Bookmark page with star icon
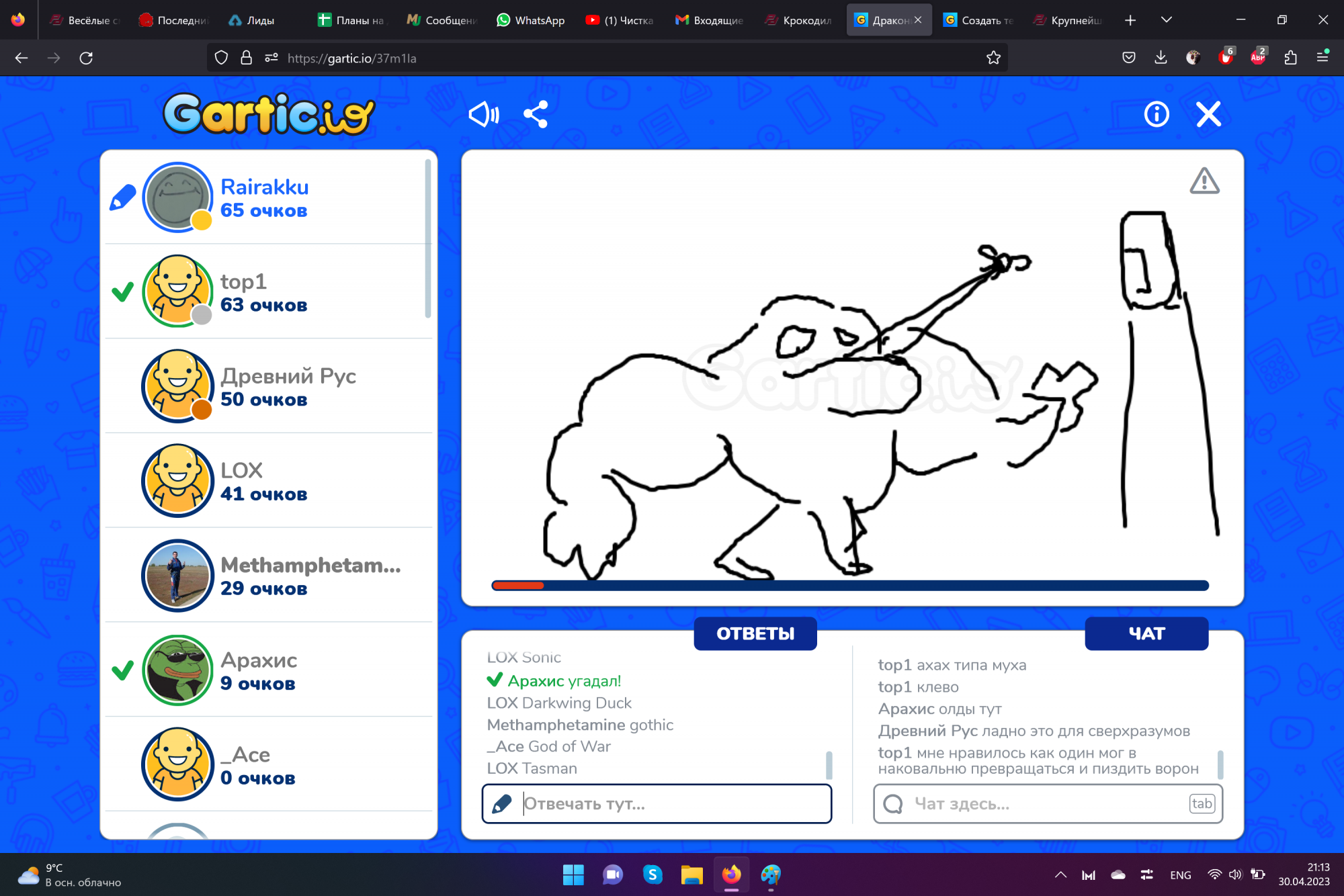This screenshot has height=896, width=1344. pos(993,58)
